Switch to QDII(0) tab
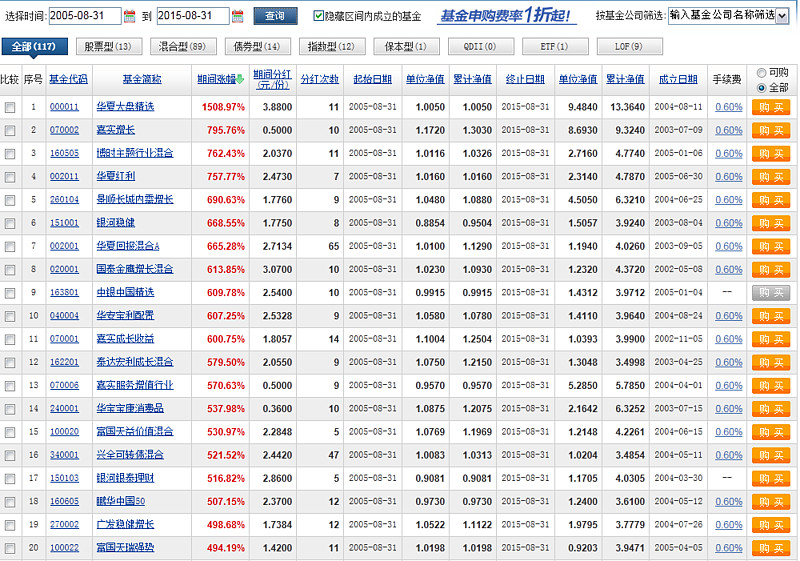Viewport: 800px width, 561px height. [480, 46]
